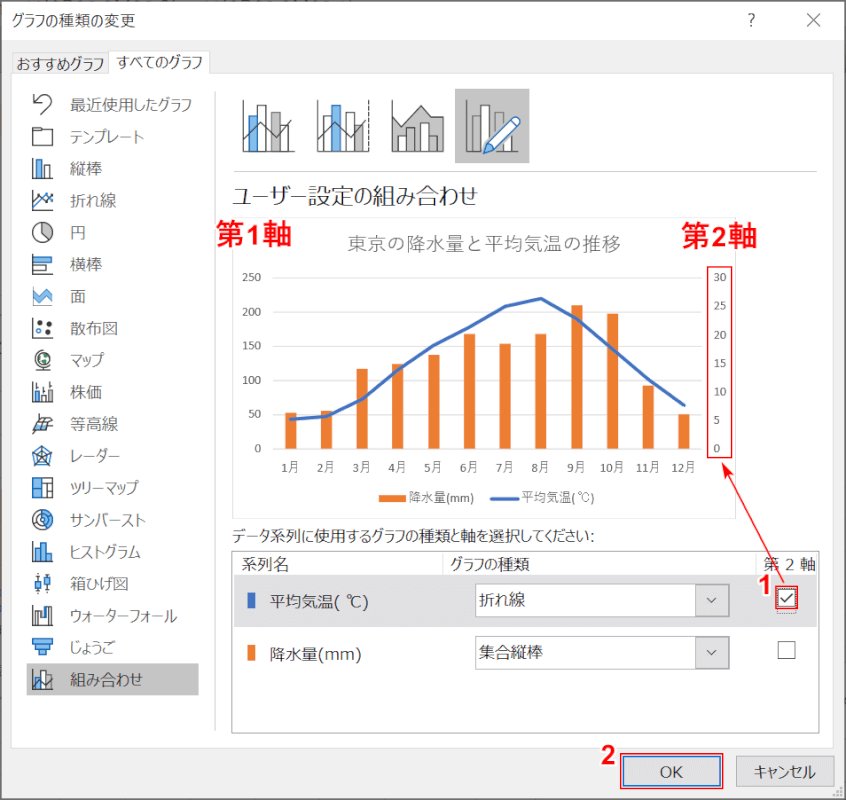Switch to the おすすめグラフ tab
This screenshot has width=846, height=800.
pyautogui.click(x=60, y=64)
